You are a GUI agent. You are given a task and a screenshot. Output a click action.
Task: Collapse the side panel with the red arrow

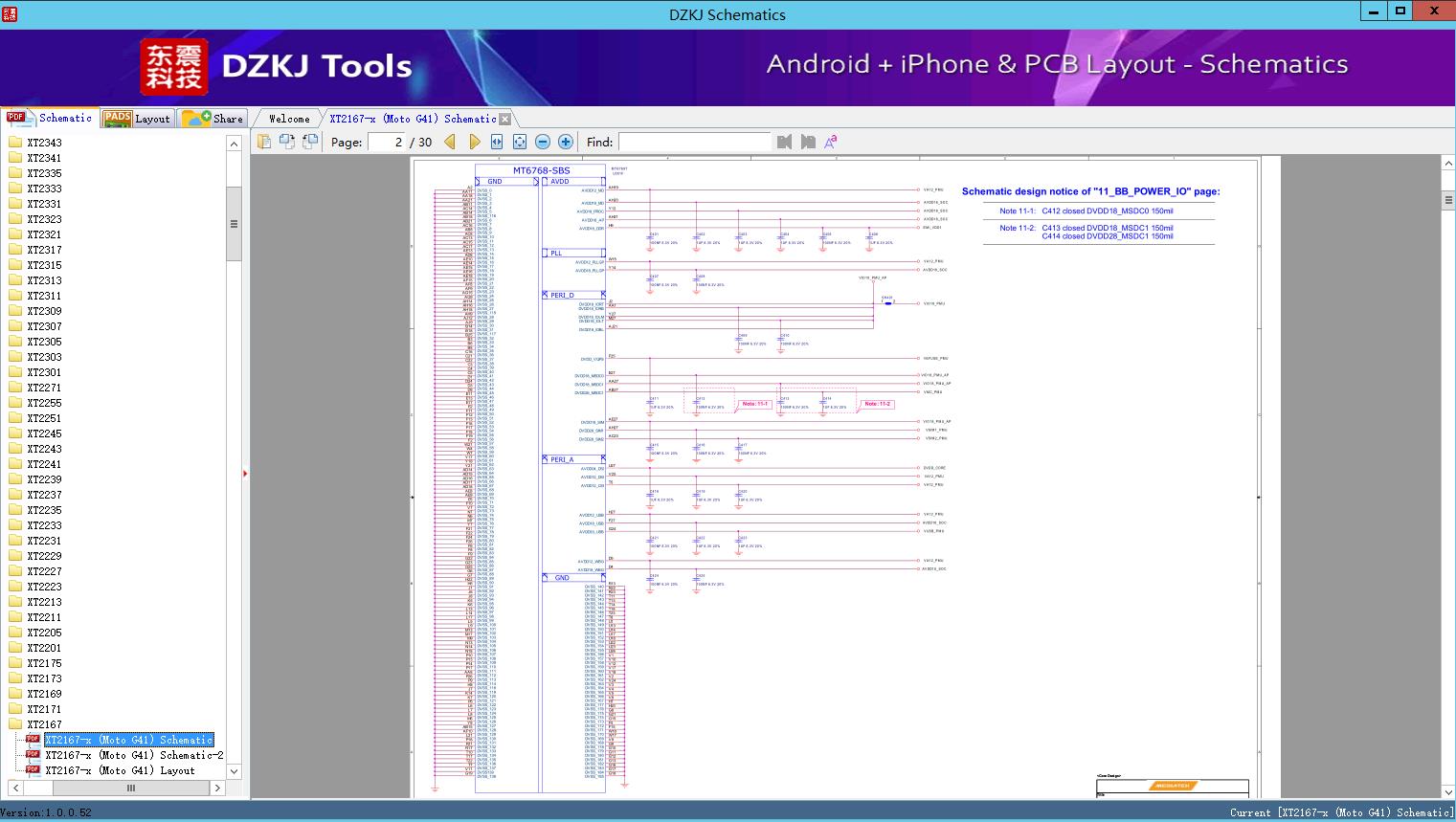[245, 473]
